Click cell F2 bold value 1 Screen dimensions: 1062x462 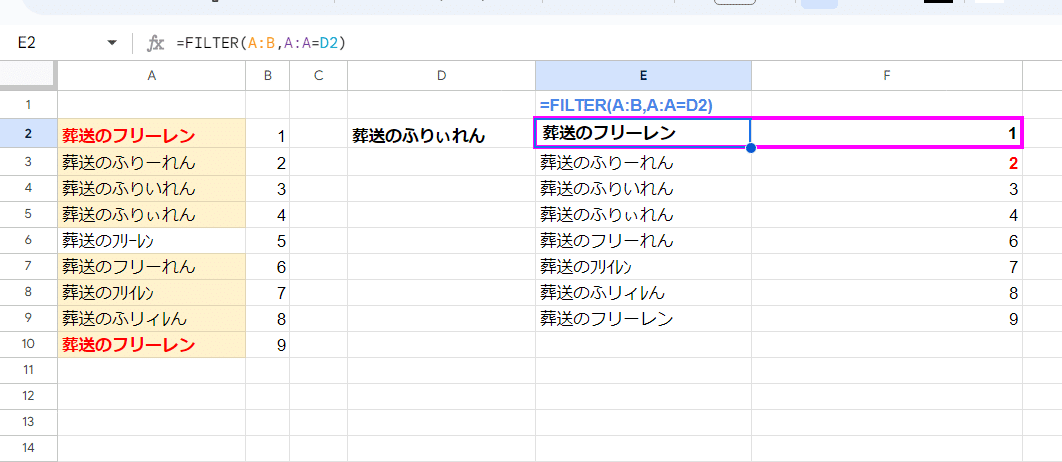click(x=887, y=133)
